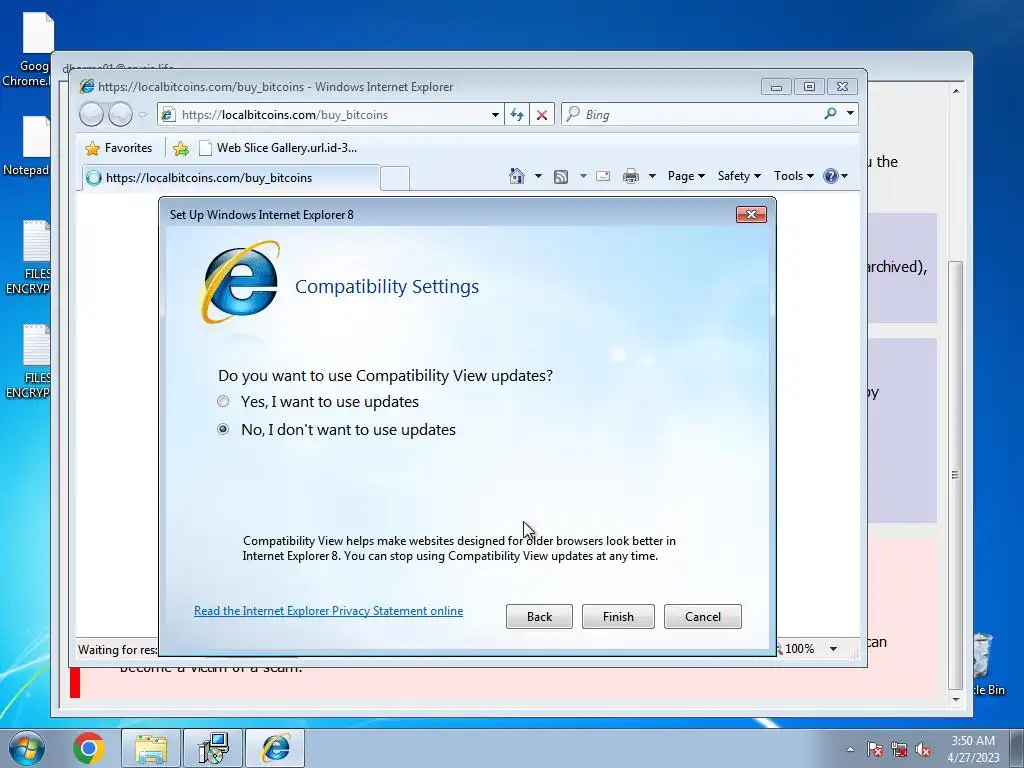Cancel the Internet Explorer 8 setup

pos(703,616)
